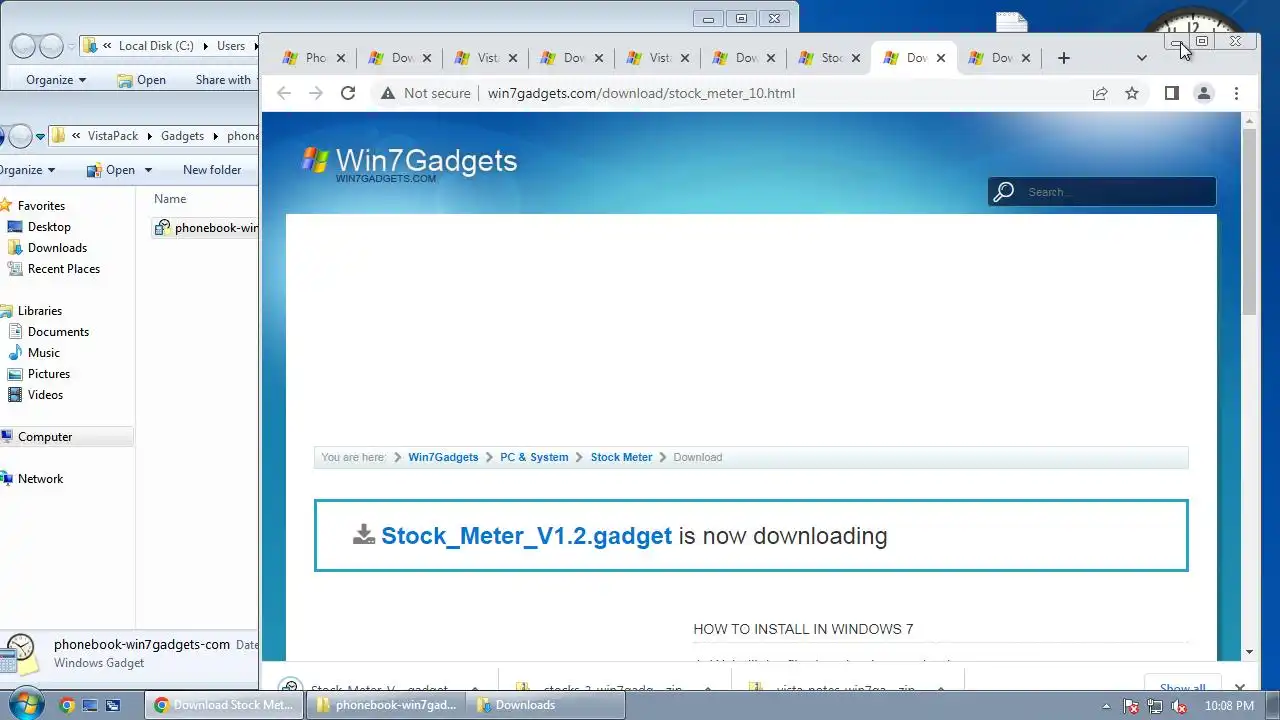Click Gadgets in Explorer breadcrumb
The image size is (1280, 720).
(x=182, y=136)
